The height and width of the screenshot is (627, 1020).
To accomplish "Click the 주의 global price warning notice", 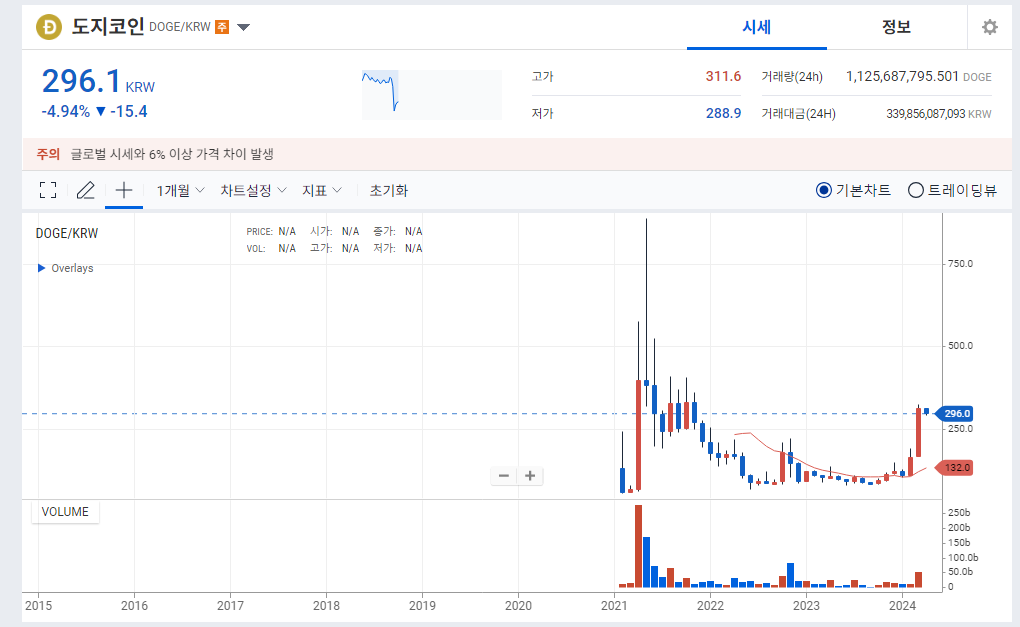I will point(517,154).
